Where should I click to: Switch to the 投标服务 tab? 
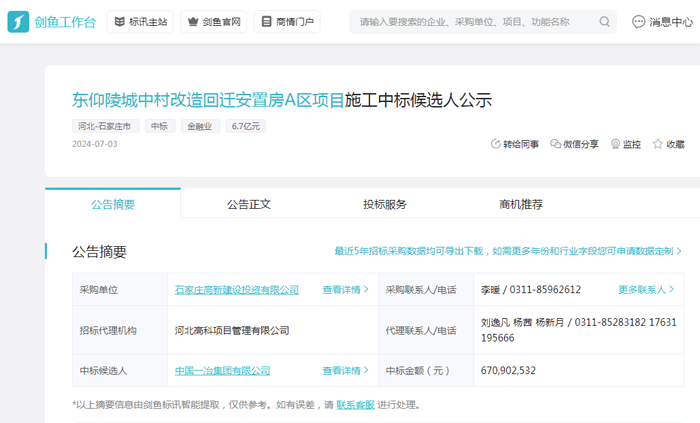385,204
